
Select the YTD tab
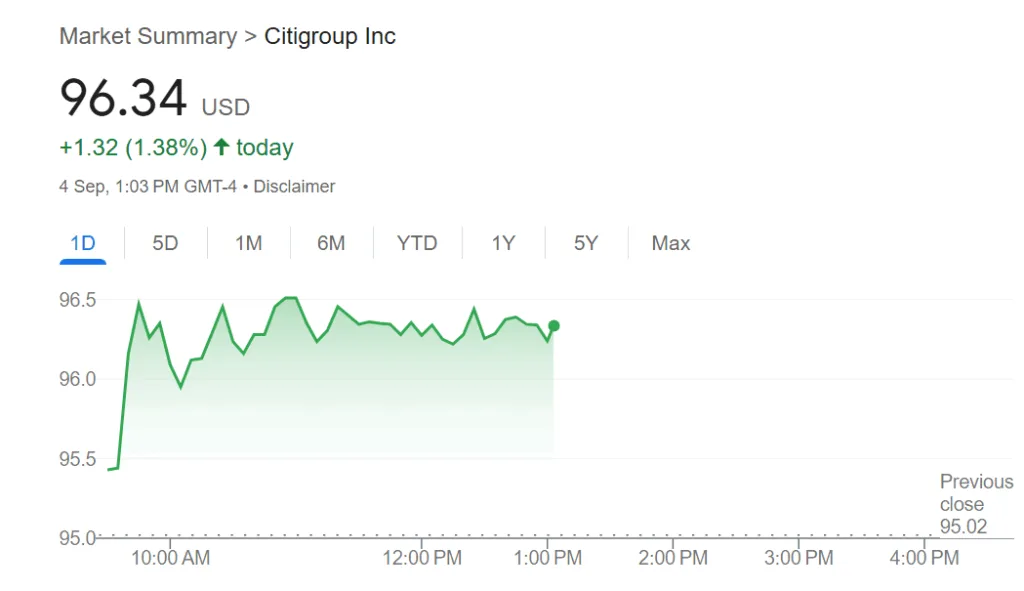(x=417, y=243)
